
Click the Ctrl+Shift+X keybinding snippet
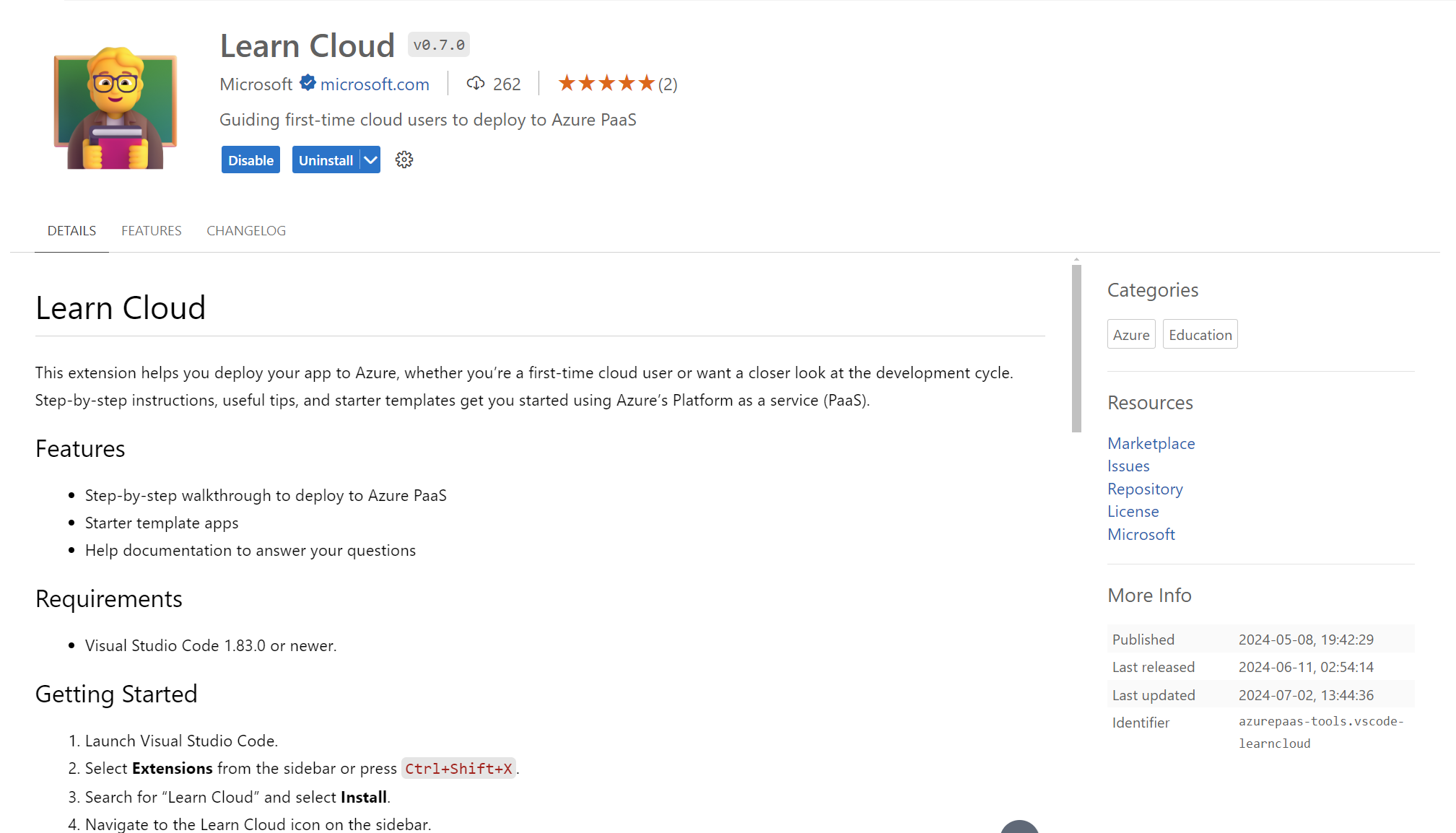point(458,768)
